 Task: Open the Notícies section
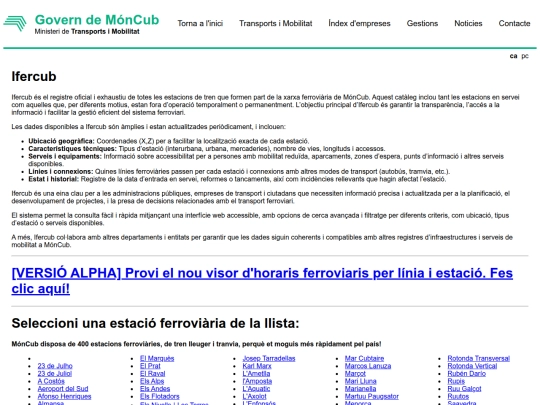(x=468, y=23)
